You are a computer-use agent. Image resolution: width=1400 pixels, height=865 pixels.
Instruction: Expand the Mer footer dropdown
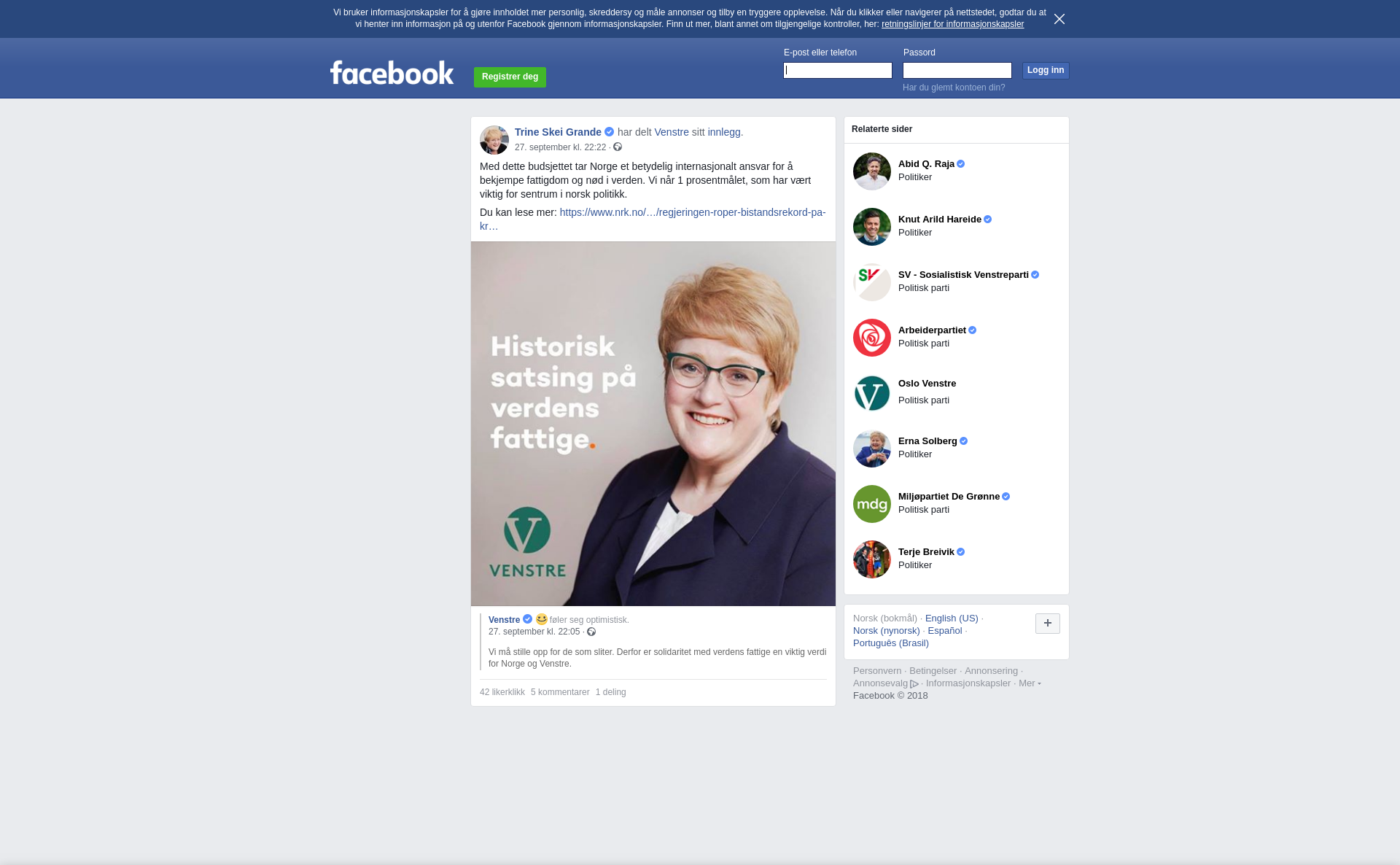pyautogui.click(x=1030, y=683)
